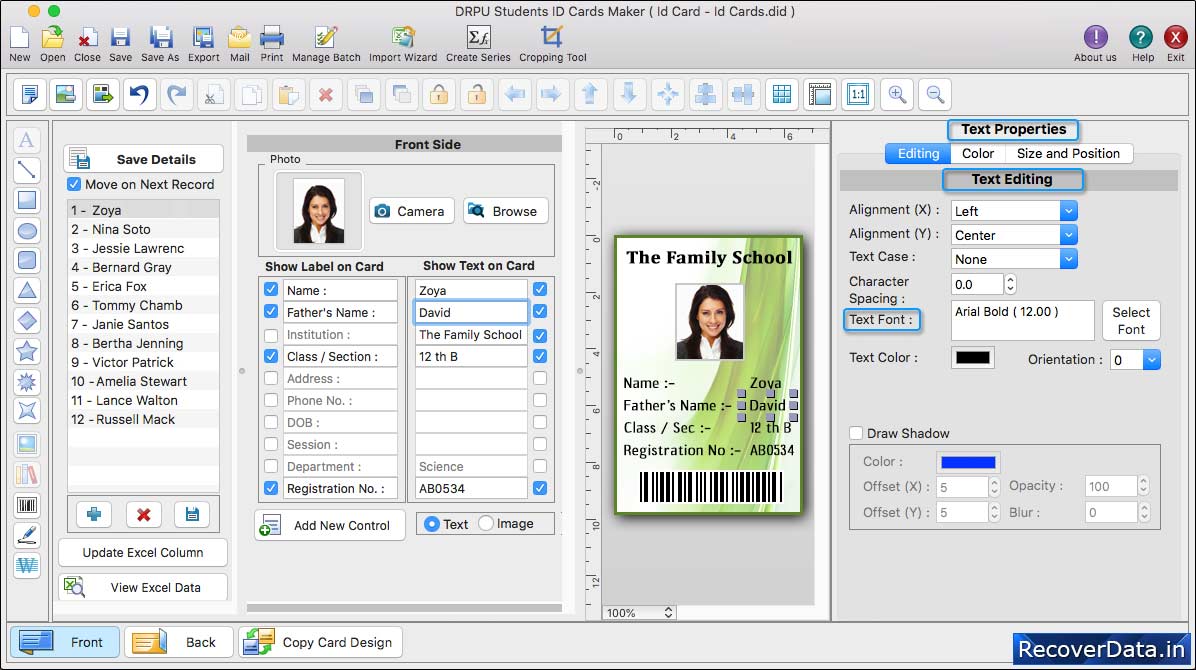1196x670 pixels.
Task: Click the undo arrow icon
Action: pos(140,95)
